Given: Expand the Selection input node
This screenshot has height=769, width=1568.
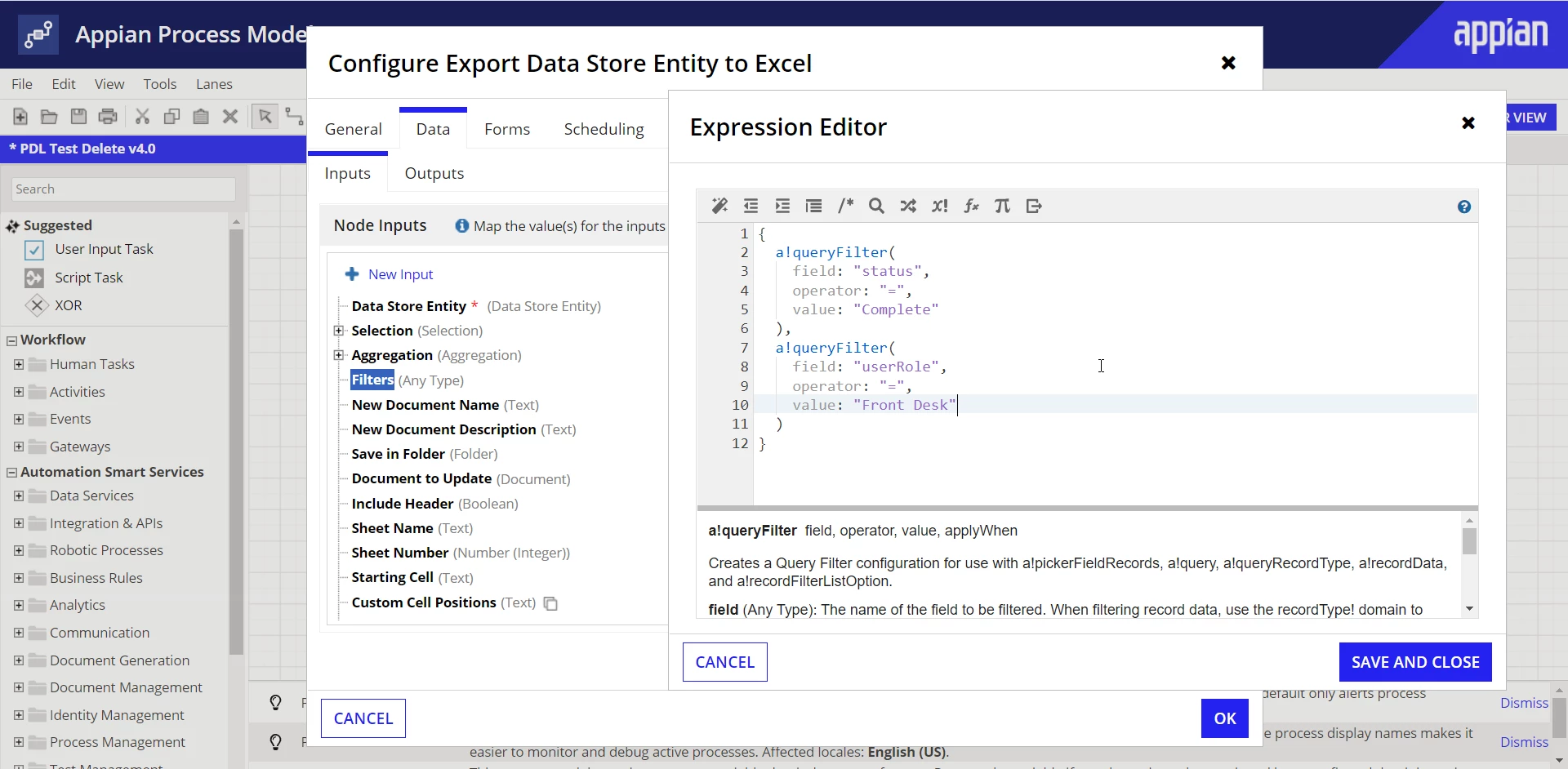Looking at the screenshot, I should (339, 331).
